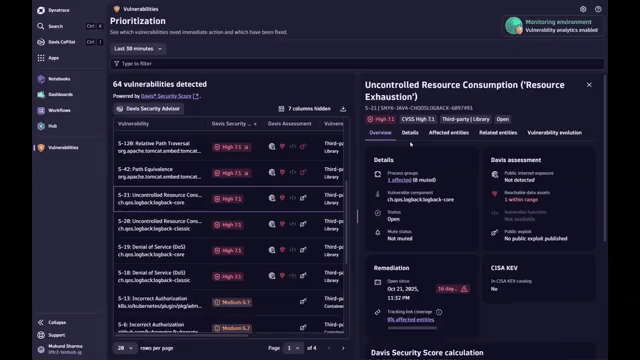Open the page number dropdown
This screenshot has width=640, height=360.
(x=293, y=348)
